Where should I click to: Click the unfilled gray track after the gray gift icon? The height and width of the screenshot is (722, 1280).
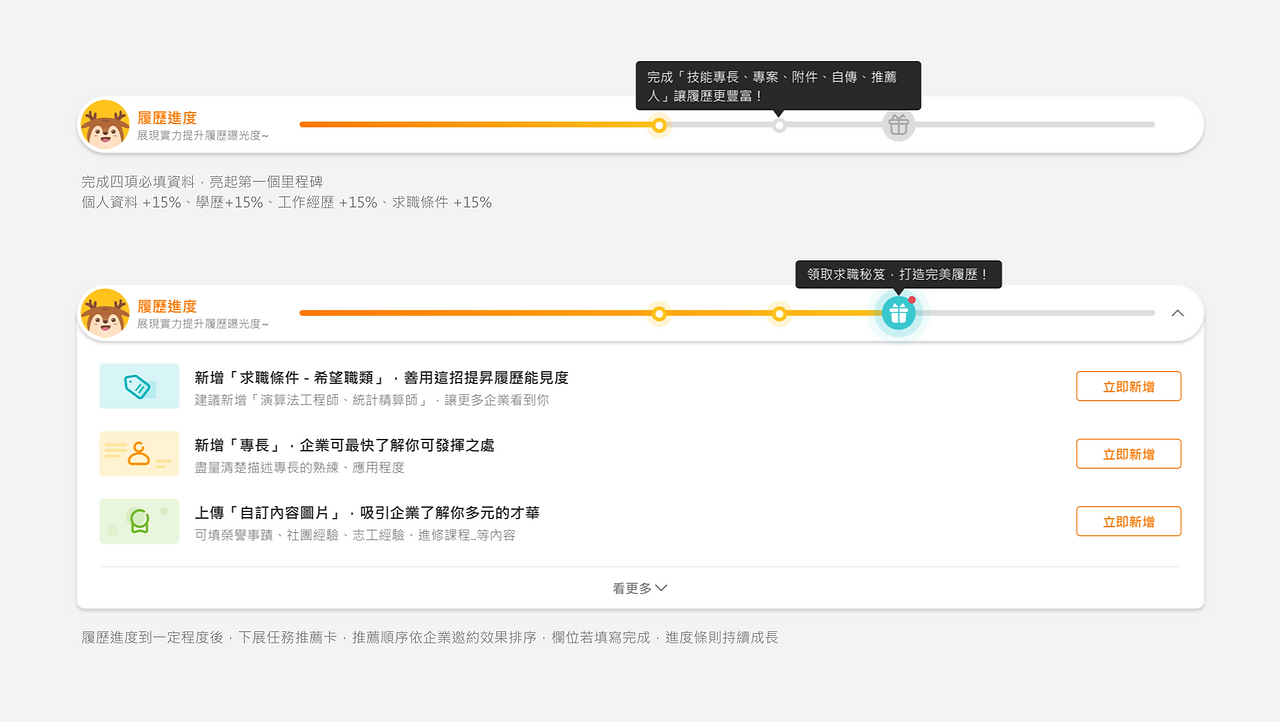1036,125
